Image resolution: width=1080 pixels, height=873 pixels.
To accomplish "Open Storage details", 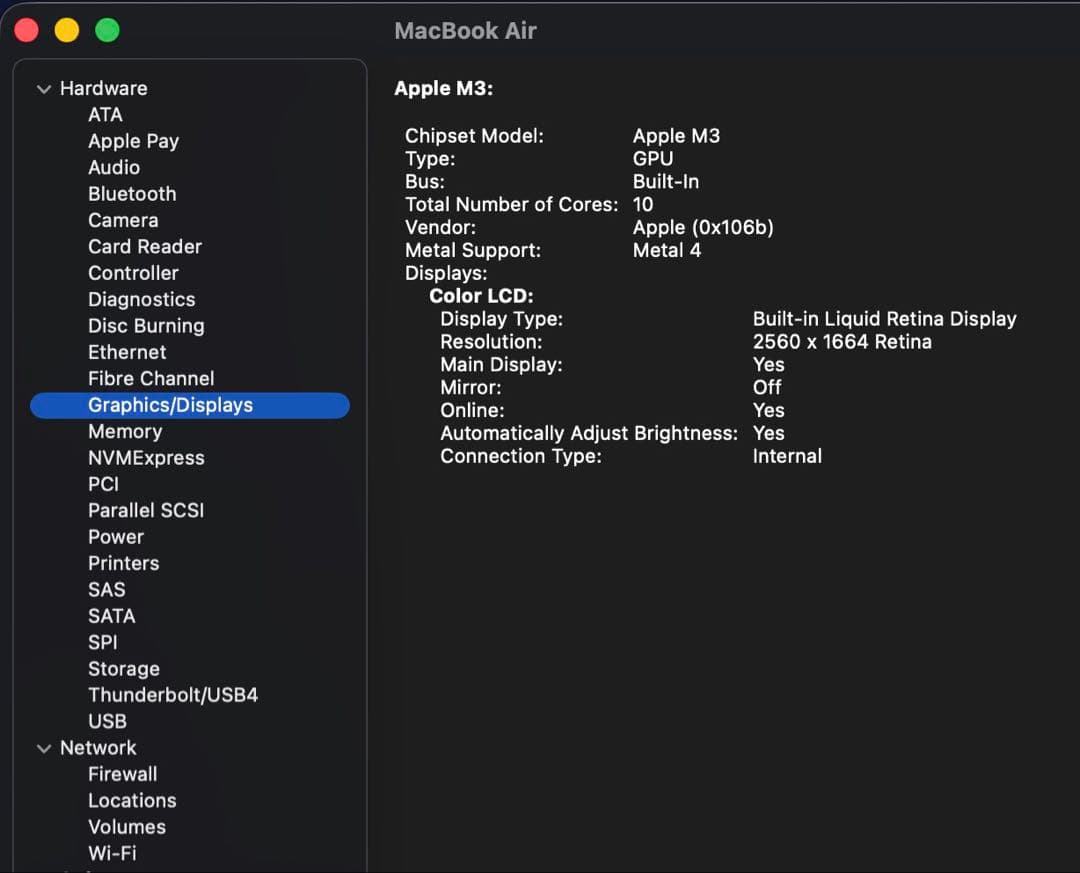I will pyautogui.click(x=124, y=669).
